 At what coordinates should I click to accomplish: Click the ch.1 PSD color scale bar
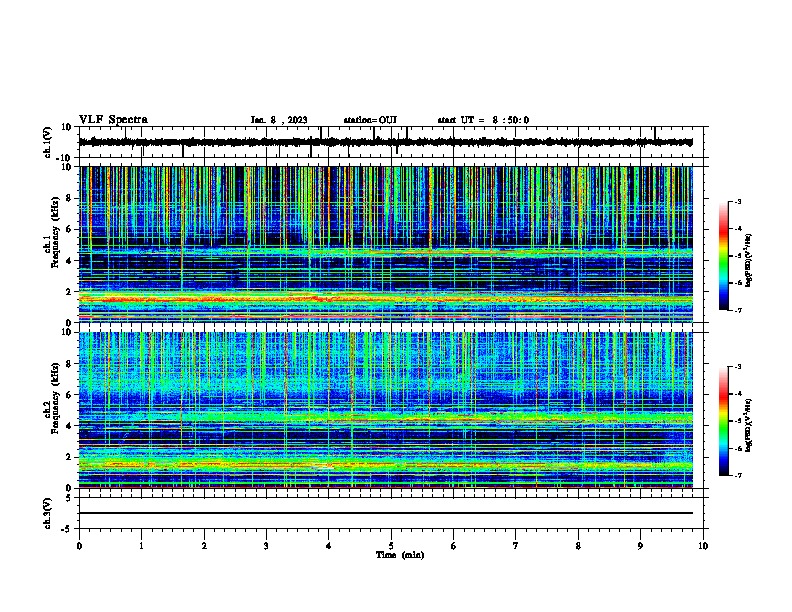click(723, 256)
